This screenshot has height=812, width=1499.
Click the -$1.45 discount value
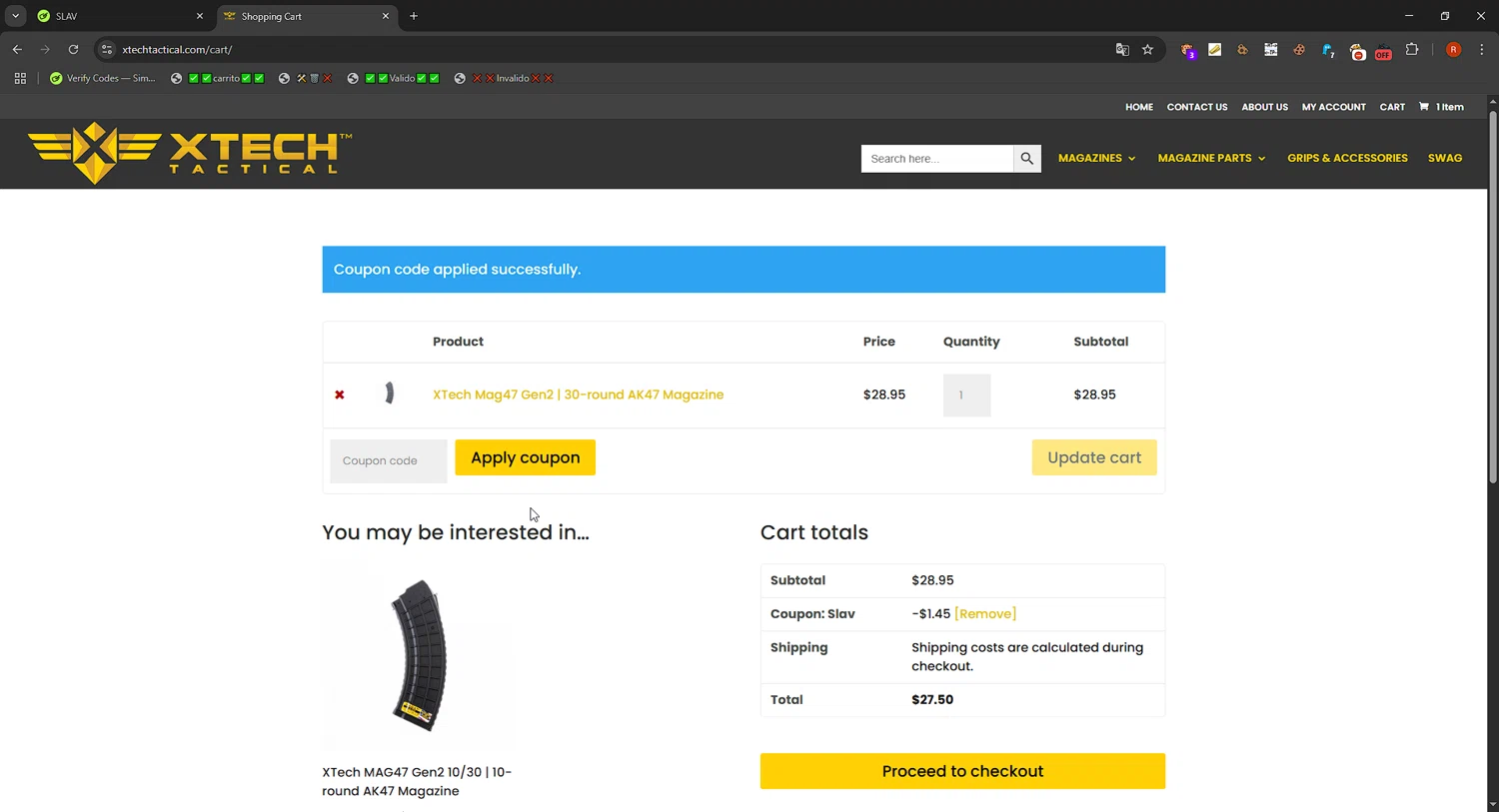[x=930, y=613]
